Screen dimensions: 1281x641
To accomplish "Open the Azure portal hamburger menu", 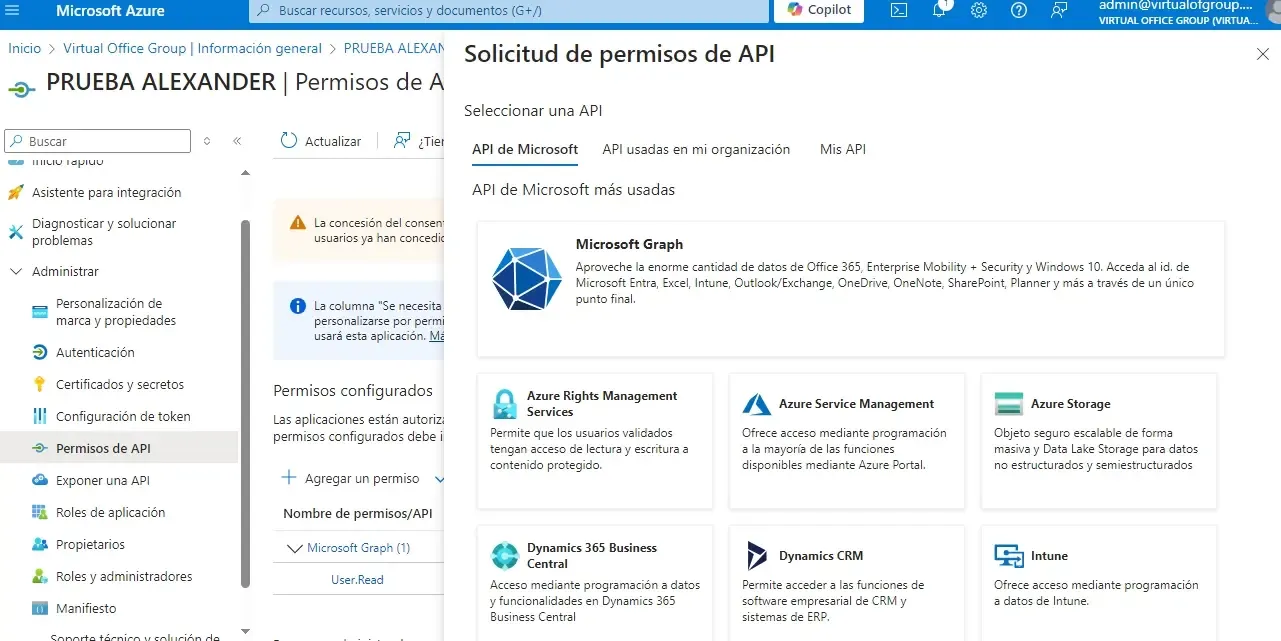I will pyautogui.click(x=13, y=10).
